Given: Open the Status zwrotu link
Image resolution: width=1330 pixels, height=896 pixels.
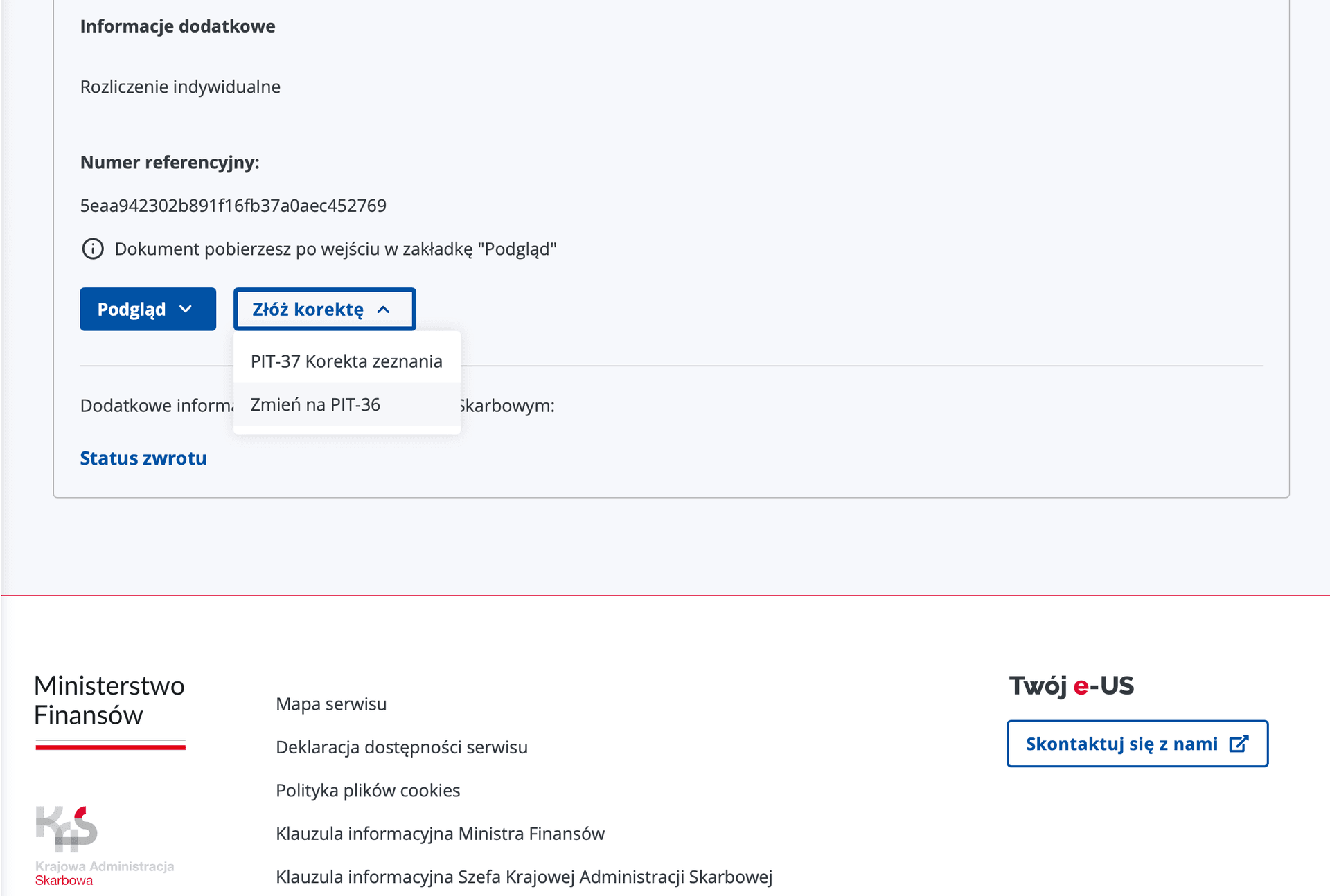Looking at the screenshot, I should tap(143, 458).
